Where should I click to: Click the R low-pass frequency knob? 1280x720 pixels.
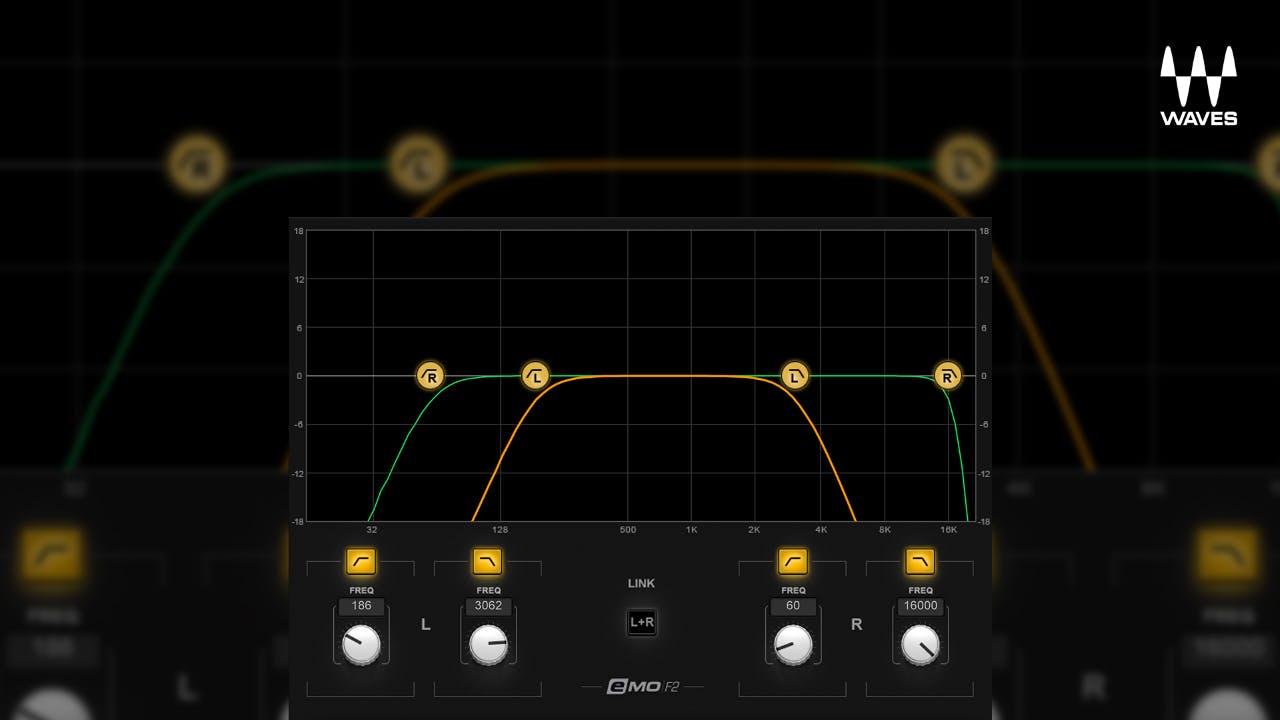point(920,645)
